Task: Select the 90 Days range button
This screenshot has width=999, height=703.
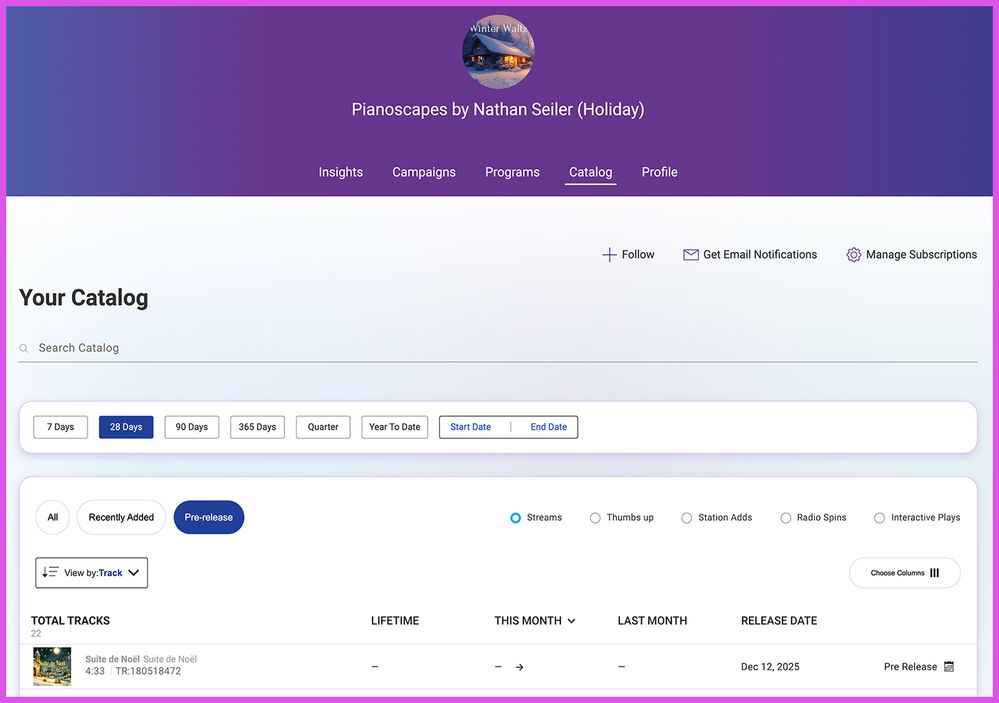Action: pyautogui.click(x=191, y=427)
